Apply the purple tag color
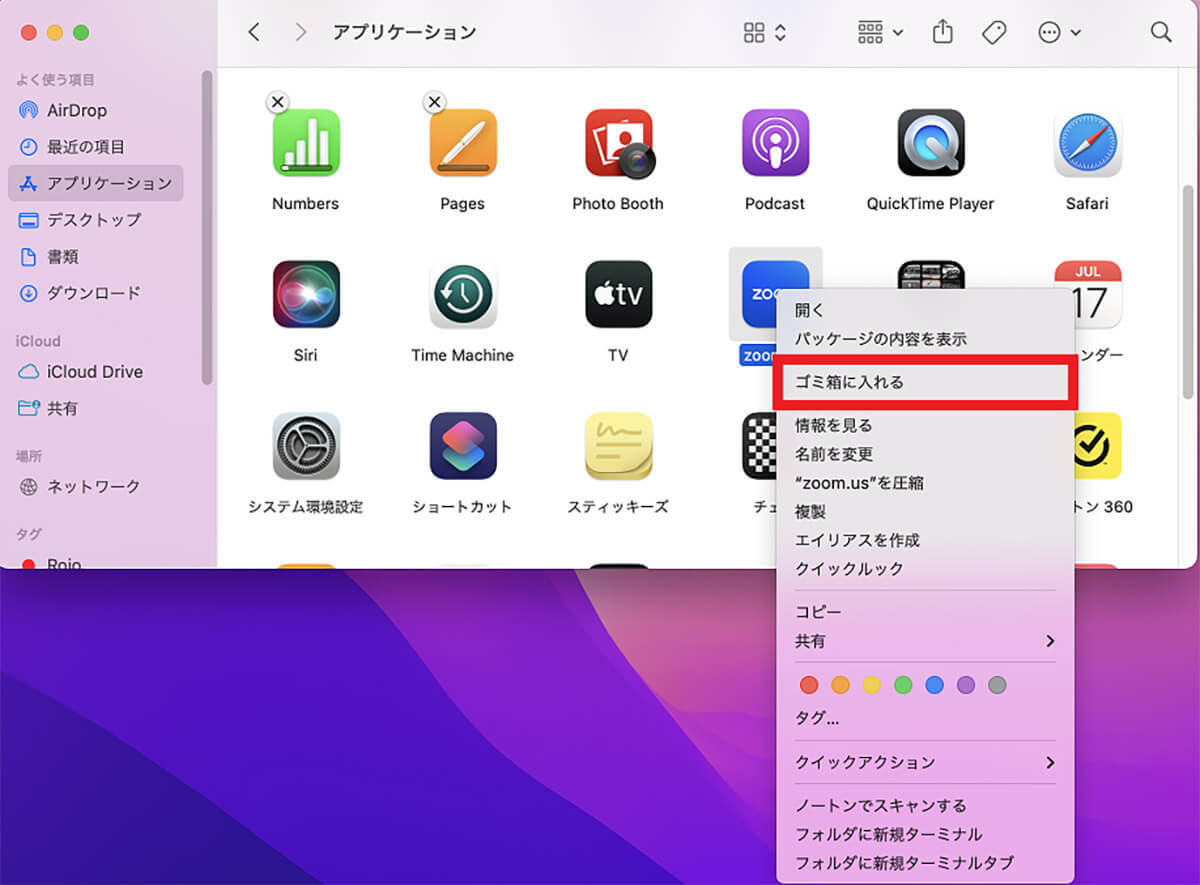The height and width of the screenshot is (885, 1200). 965,685
